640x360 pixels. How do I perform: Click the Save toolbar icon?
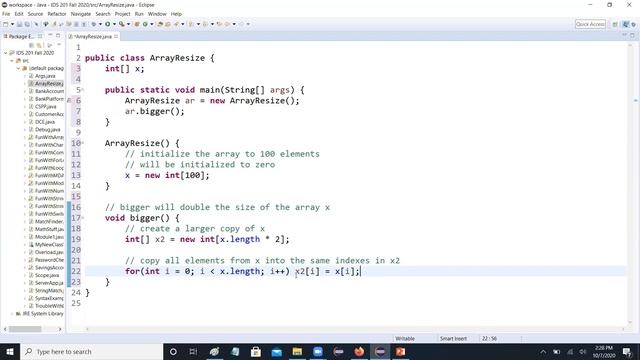click(x=19, y=24)
